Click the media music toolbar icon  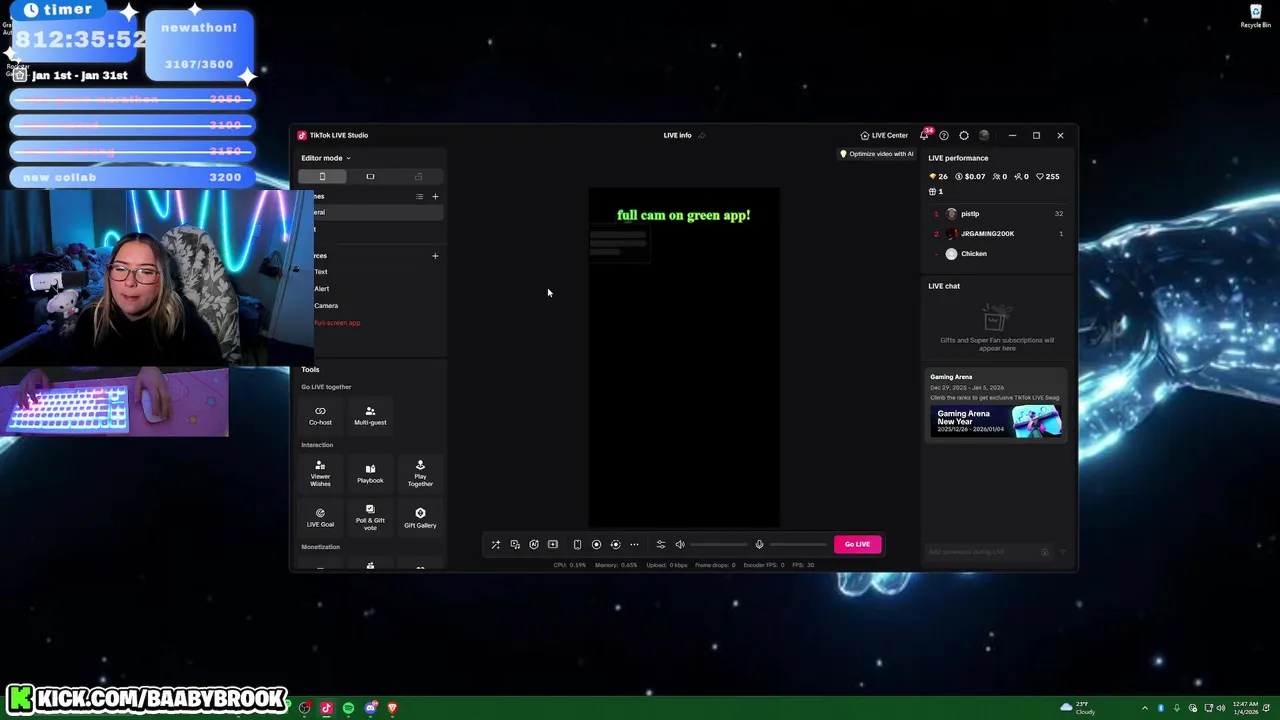point(515,545)
